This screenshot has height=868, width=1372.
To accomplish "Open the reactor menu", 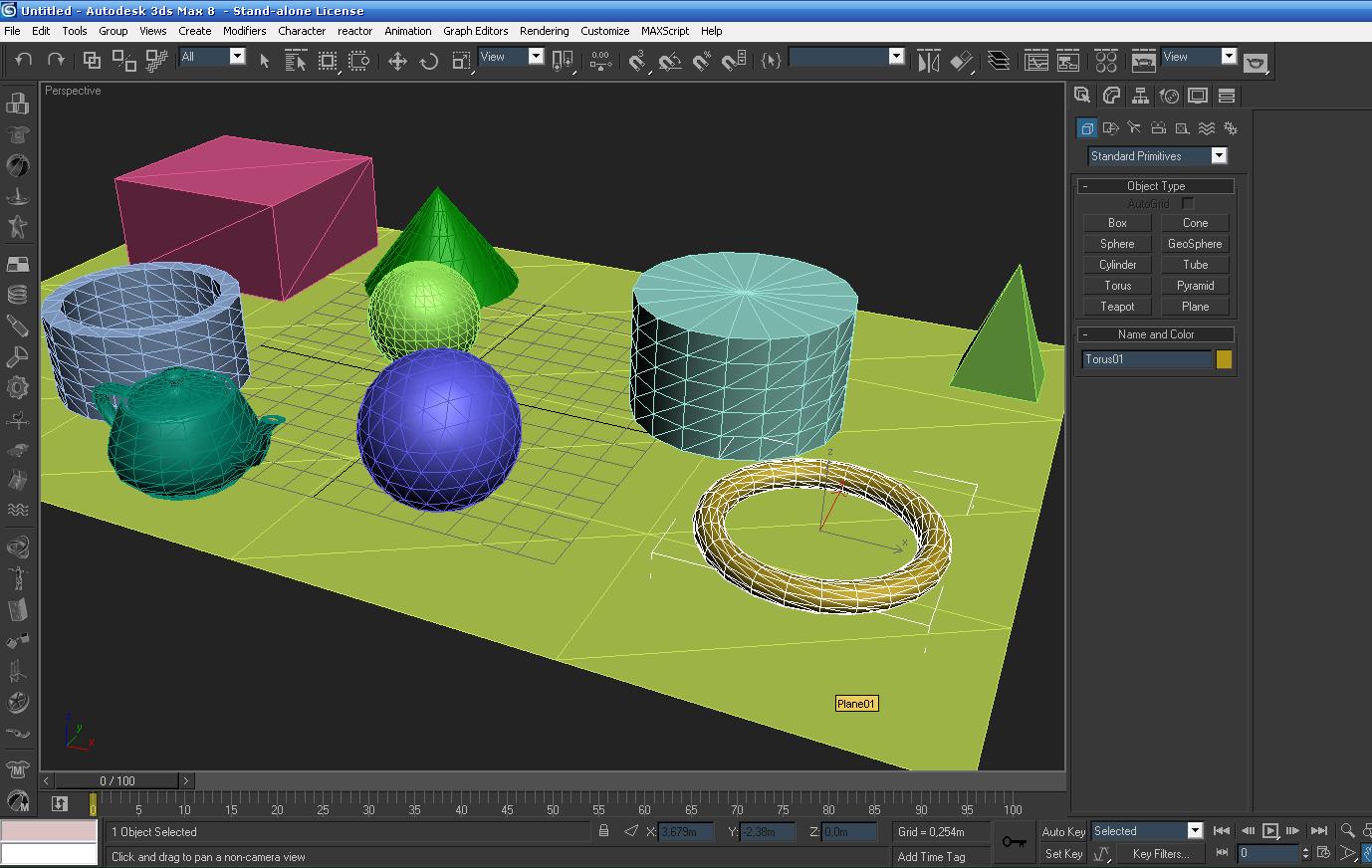I will (355, 31).
